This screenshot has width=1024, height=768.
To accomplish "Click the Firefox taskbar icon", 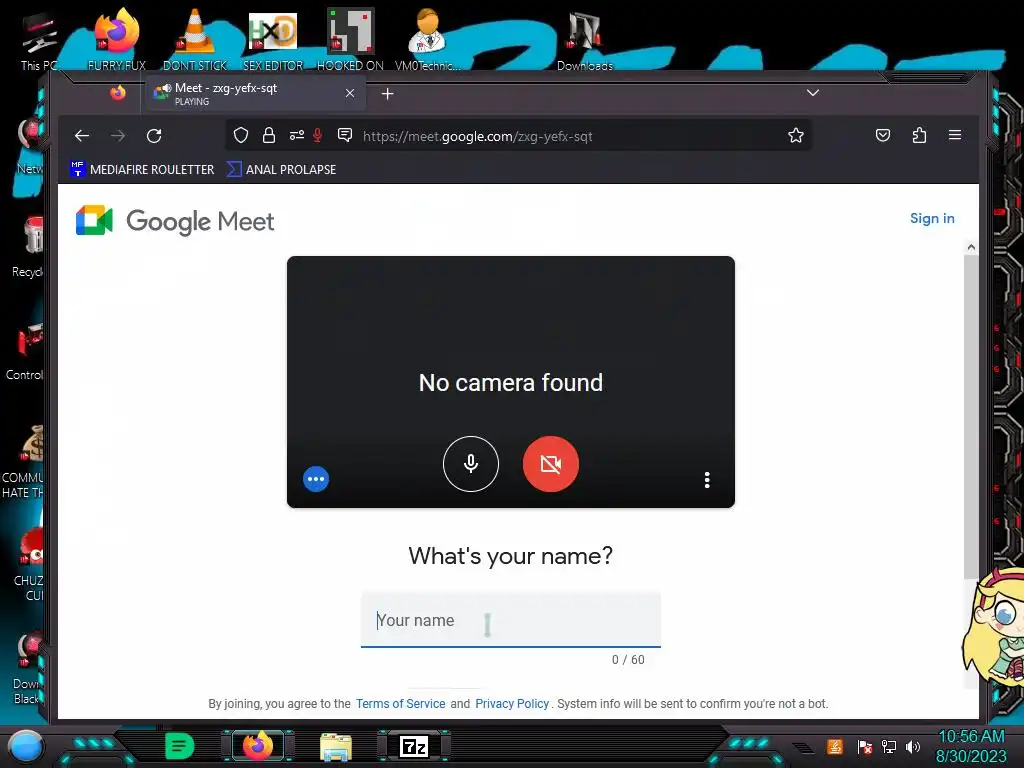I will coord(257,746).
